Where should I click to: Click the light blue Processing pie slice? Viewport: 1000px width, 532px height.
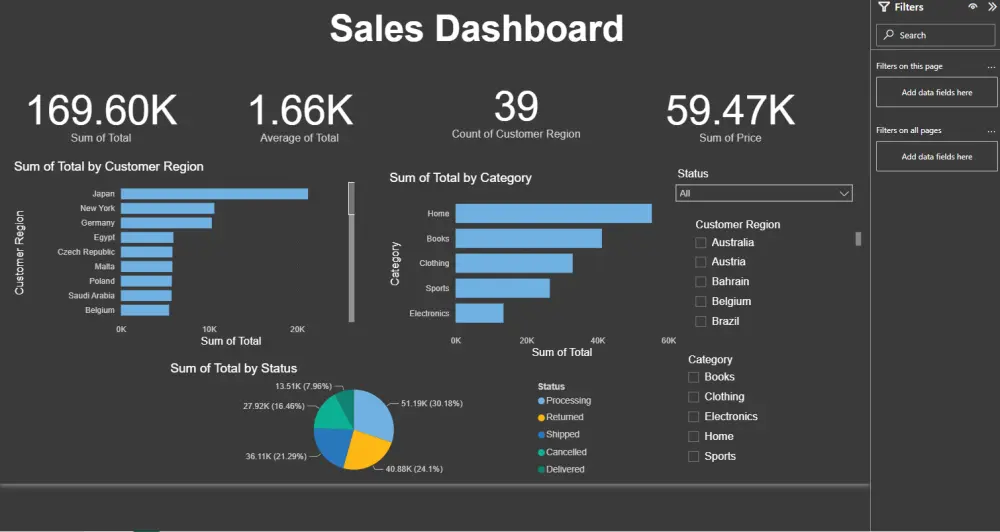[375, 413]
